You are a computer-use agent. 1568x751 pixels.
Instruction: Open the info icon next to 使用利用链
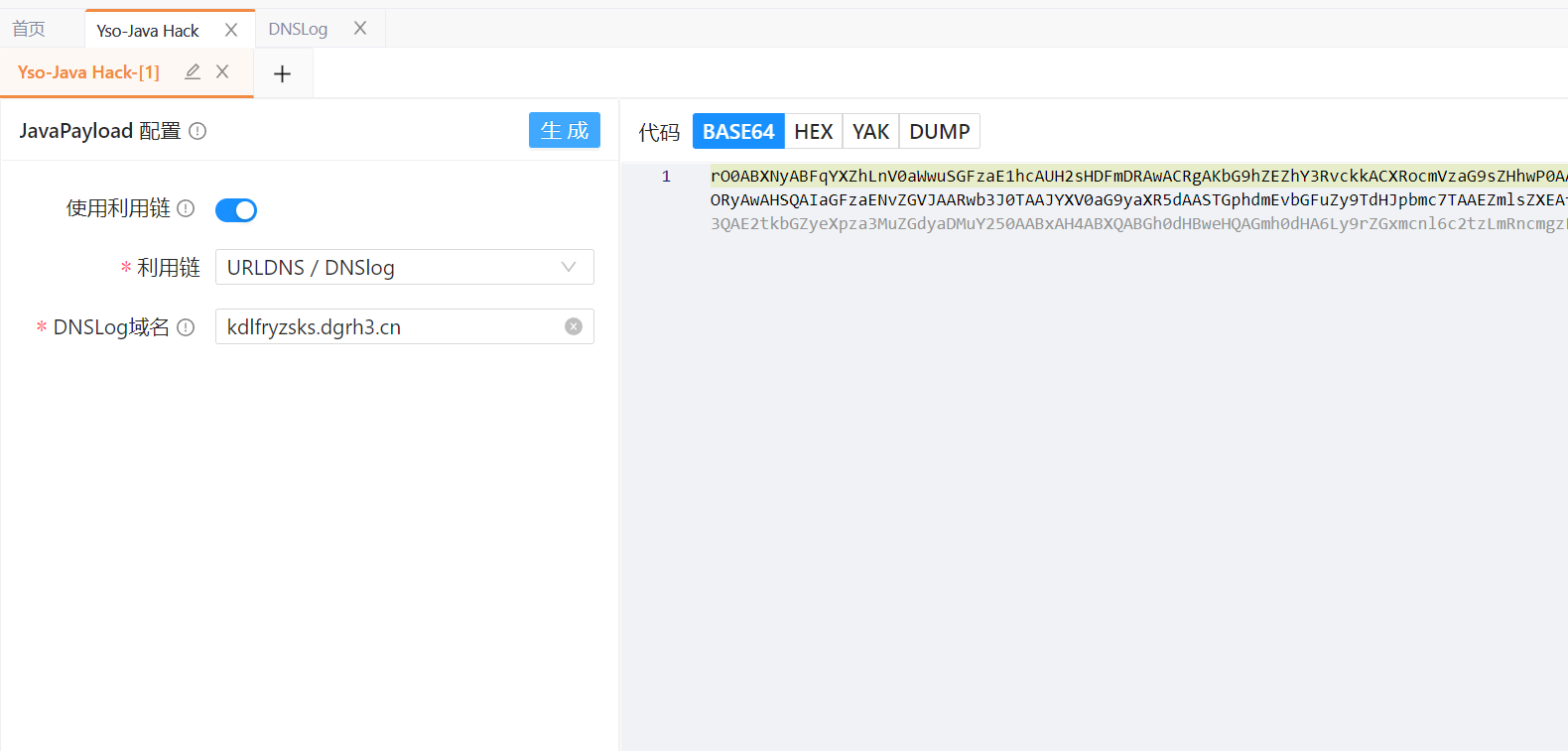186,208
